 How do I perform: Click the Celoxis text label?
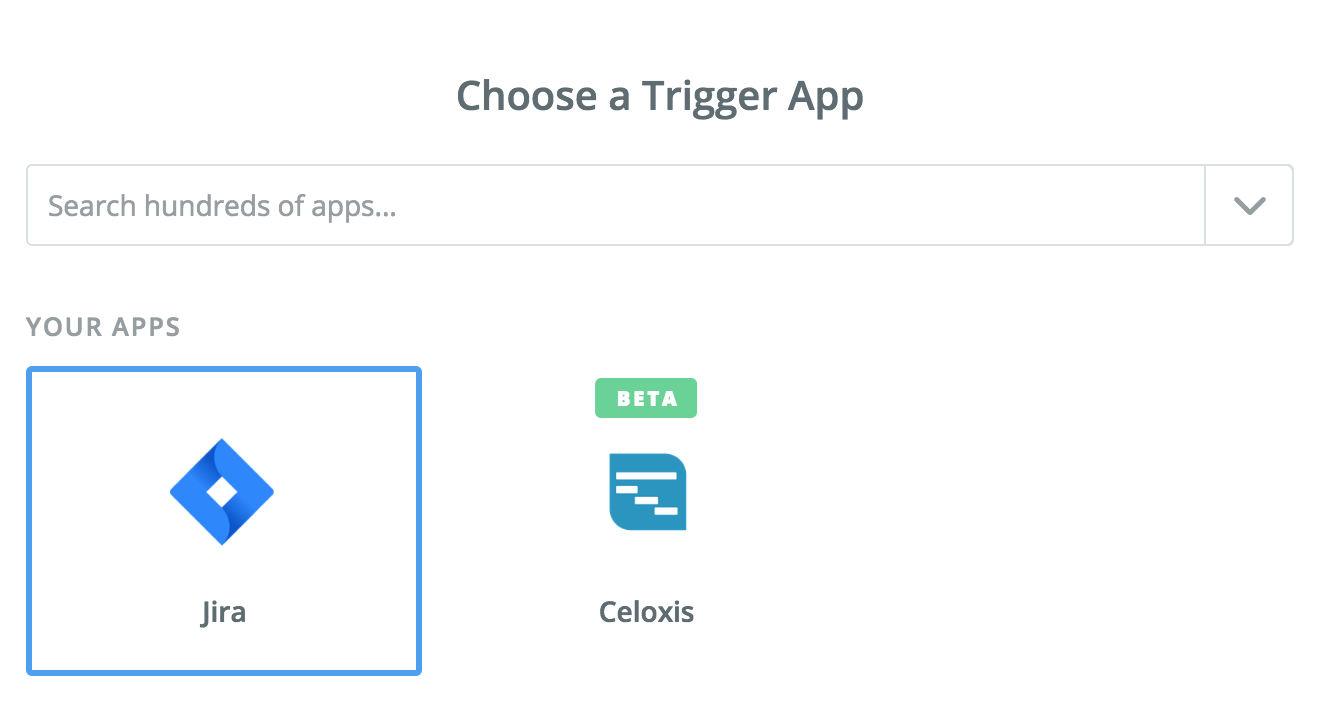click(x=646, y=611)
